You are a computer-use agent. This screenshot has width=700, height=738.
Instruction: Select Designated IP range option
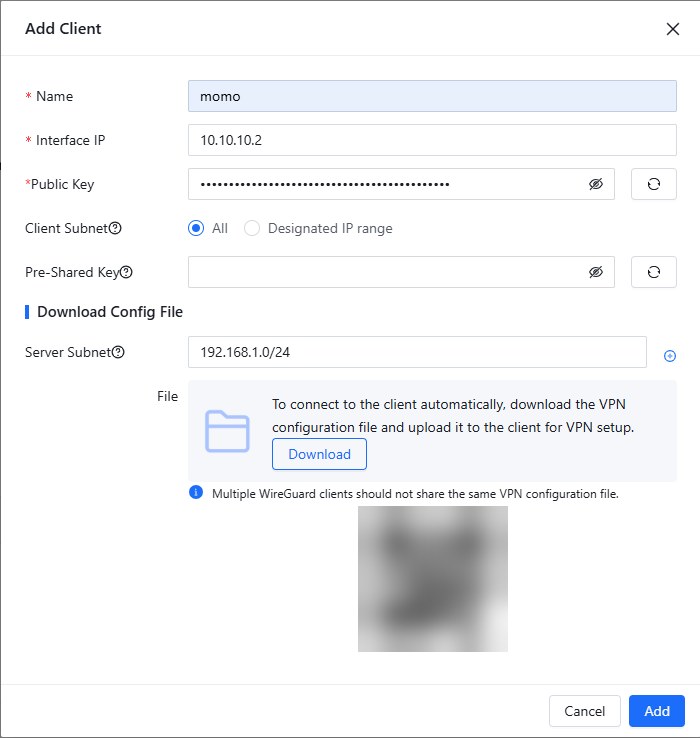coord(252,228)
